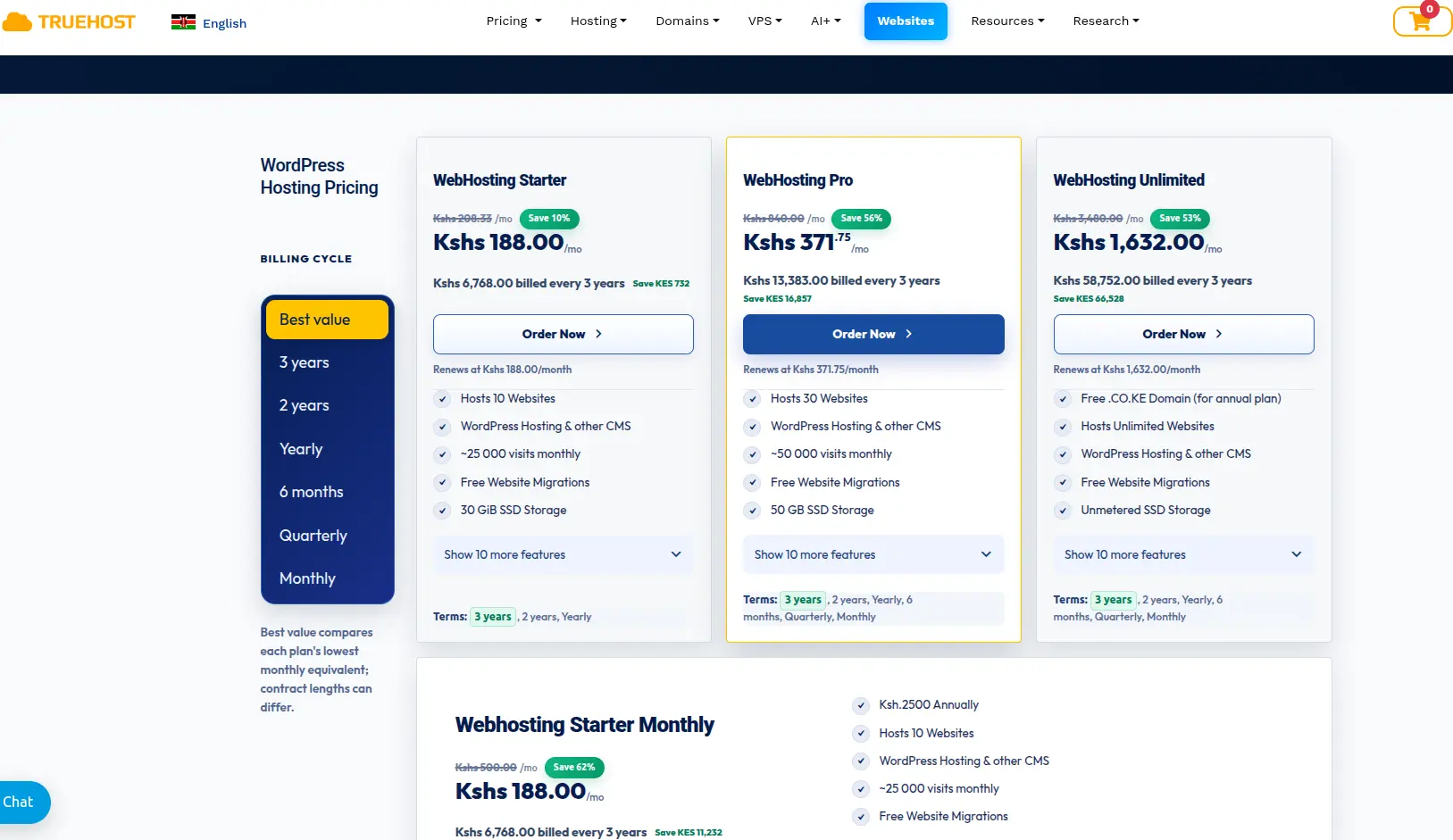Click Save 56% badge on Pro plan
The width and height of the screenshot is (1453, 840).
861,218
